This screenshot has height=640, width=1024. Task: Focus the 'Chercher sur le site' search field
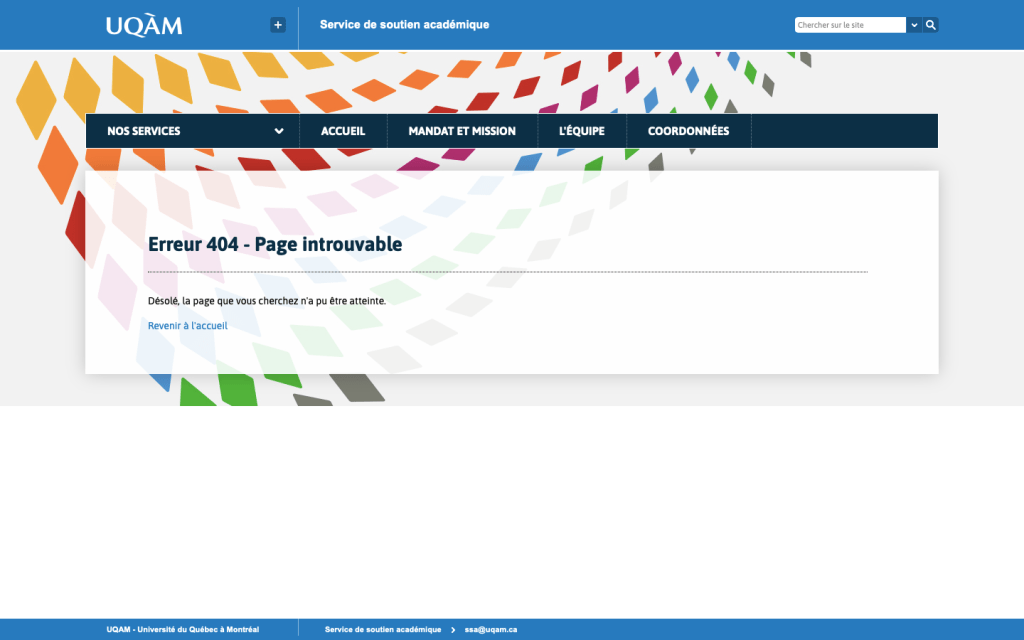[x=850, y=25]
